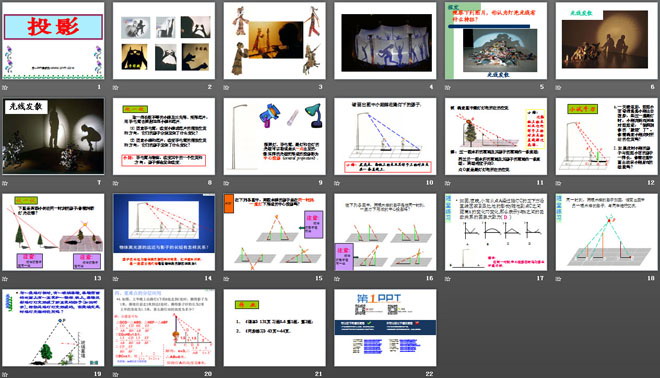Image resolution: width=660 pixels, height=378 pixels.
Task: Click the slide number 1 label
Action: pos(99,87)
